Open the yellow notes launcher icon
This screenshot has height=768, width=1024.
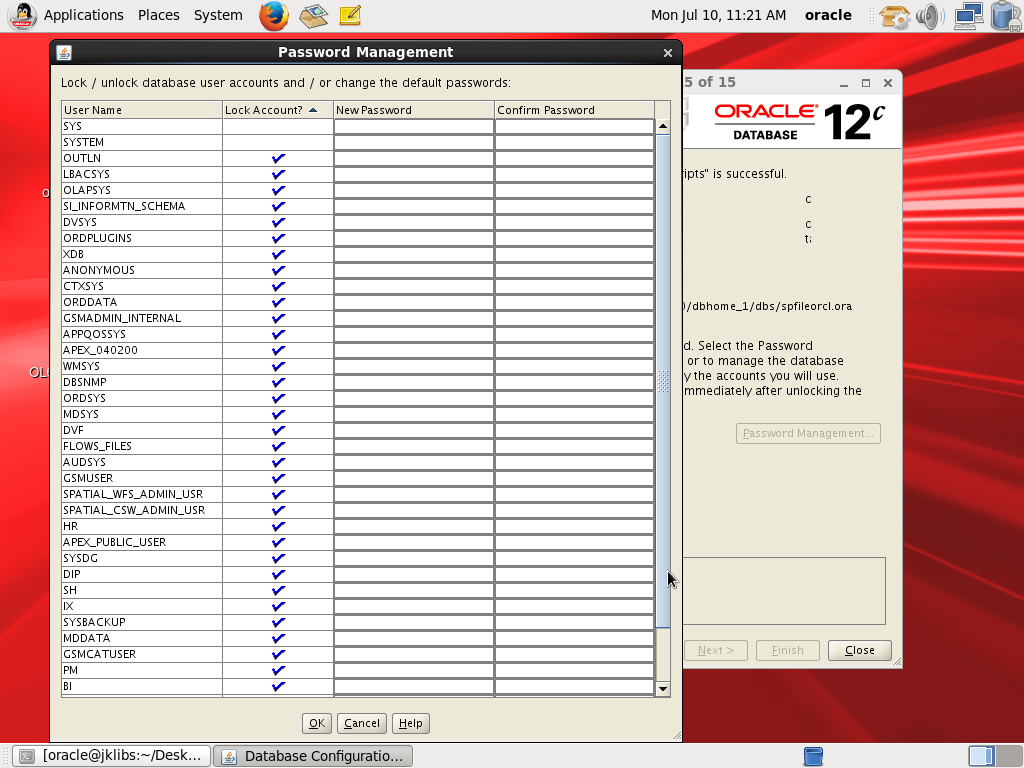point(349,15)
